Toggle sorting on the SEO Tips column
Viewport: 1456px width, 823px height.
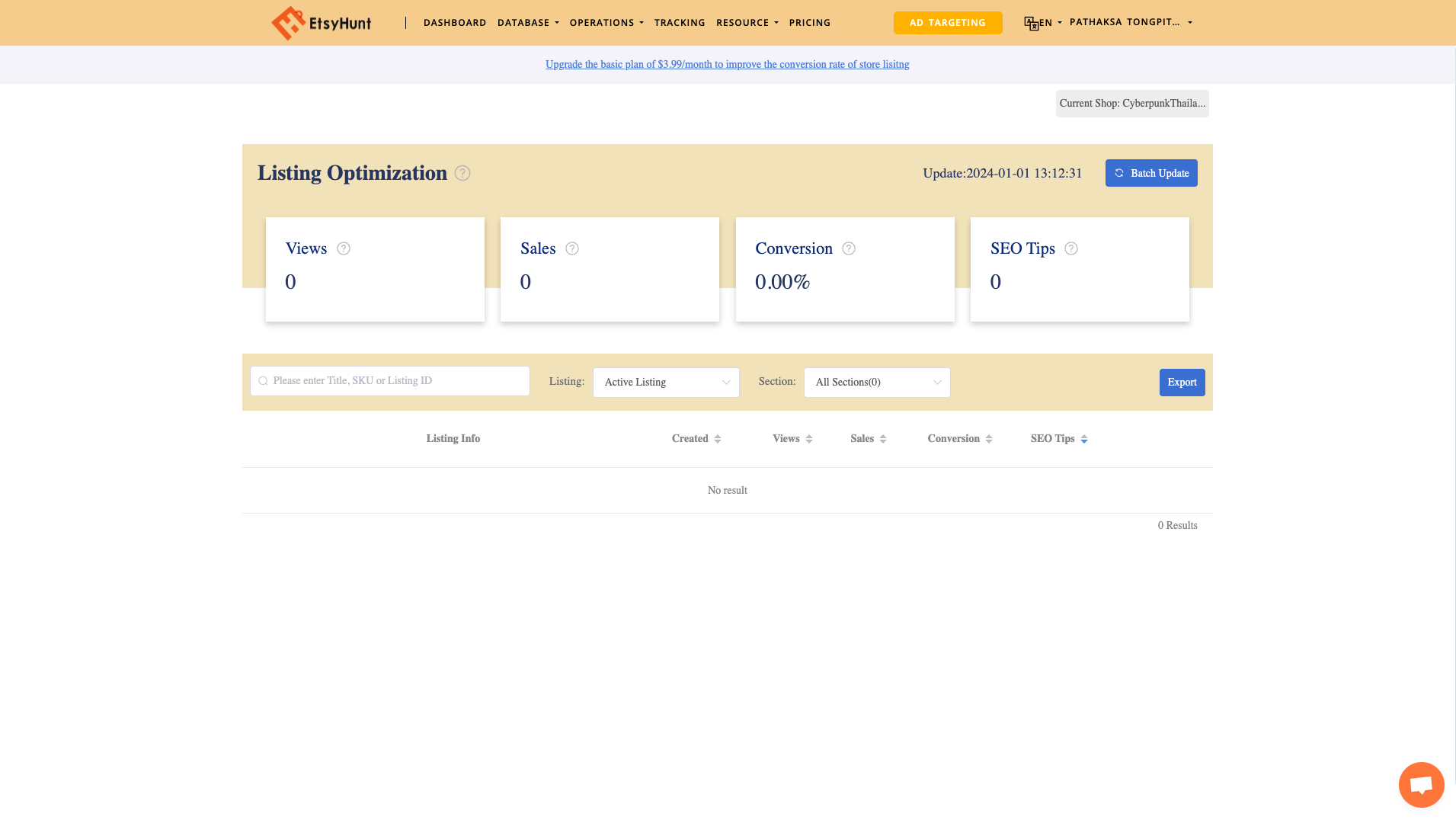[x=1084, y=438]
